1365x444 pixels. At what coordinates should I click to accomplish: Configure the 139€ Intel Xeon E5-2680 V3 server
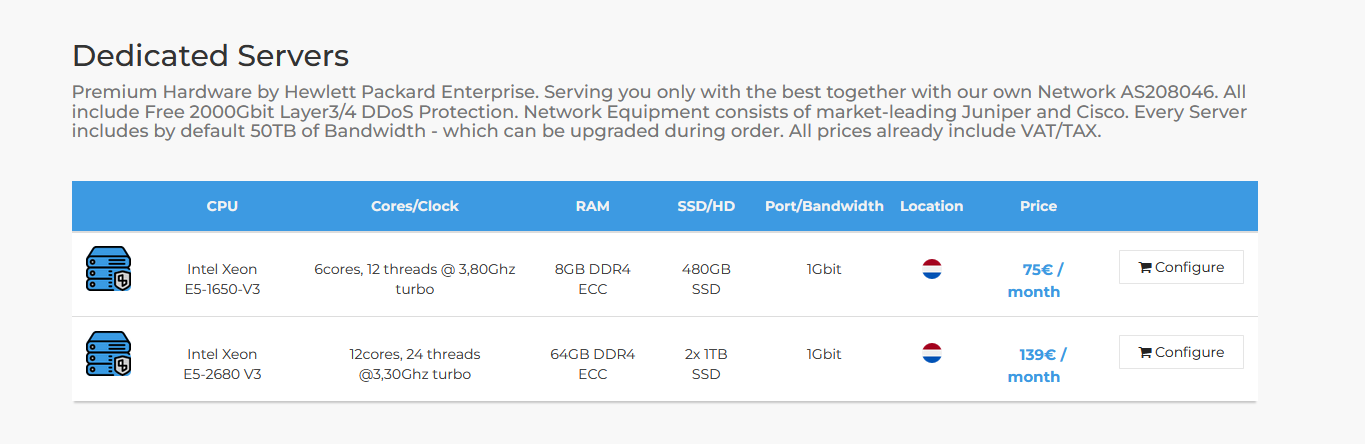coord(1181,352)
